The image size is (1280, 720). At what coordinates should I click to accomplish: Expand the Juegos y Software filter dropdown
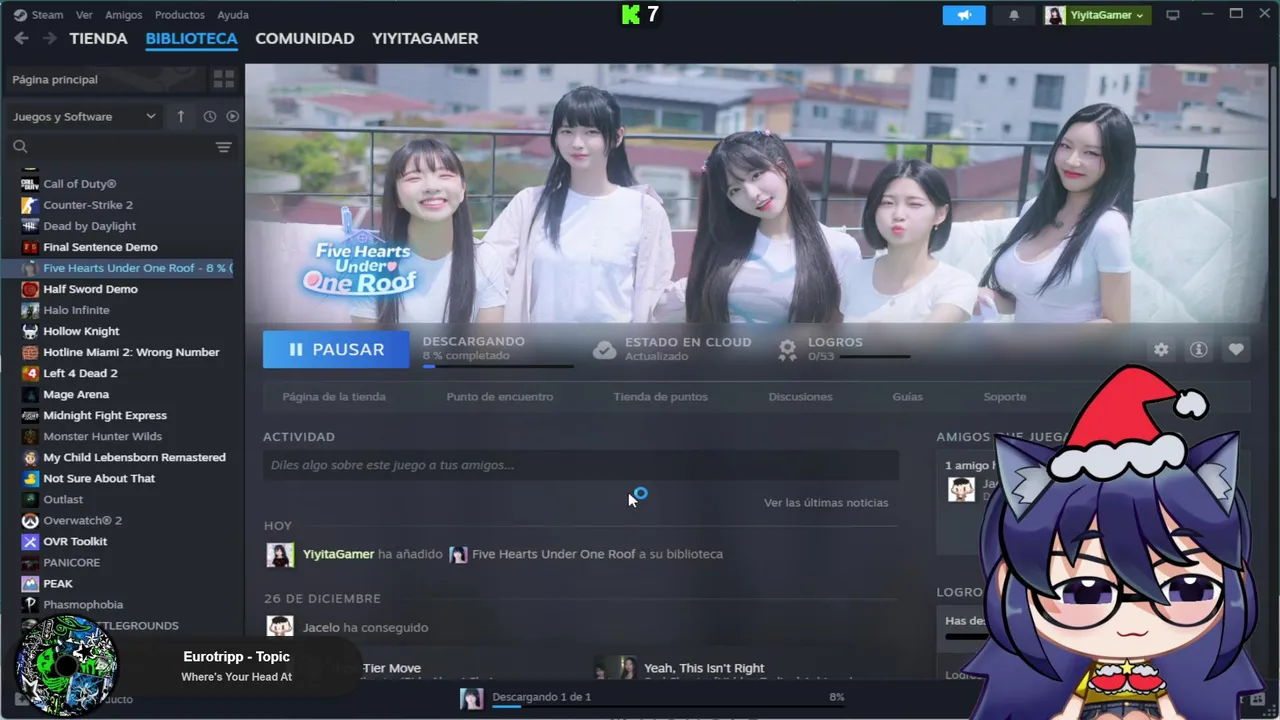pos(84,116)
